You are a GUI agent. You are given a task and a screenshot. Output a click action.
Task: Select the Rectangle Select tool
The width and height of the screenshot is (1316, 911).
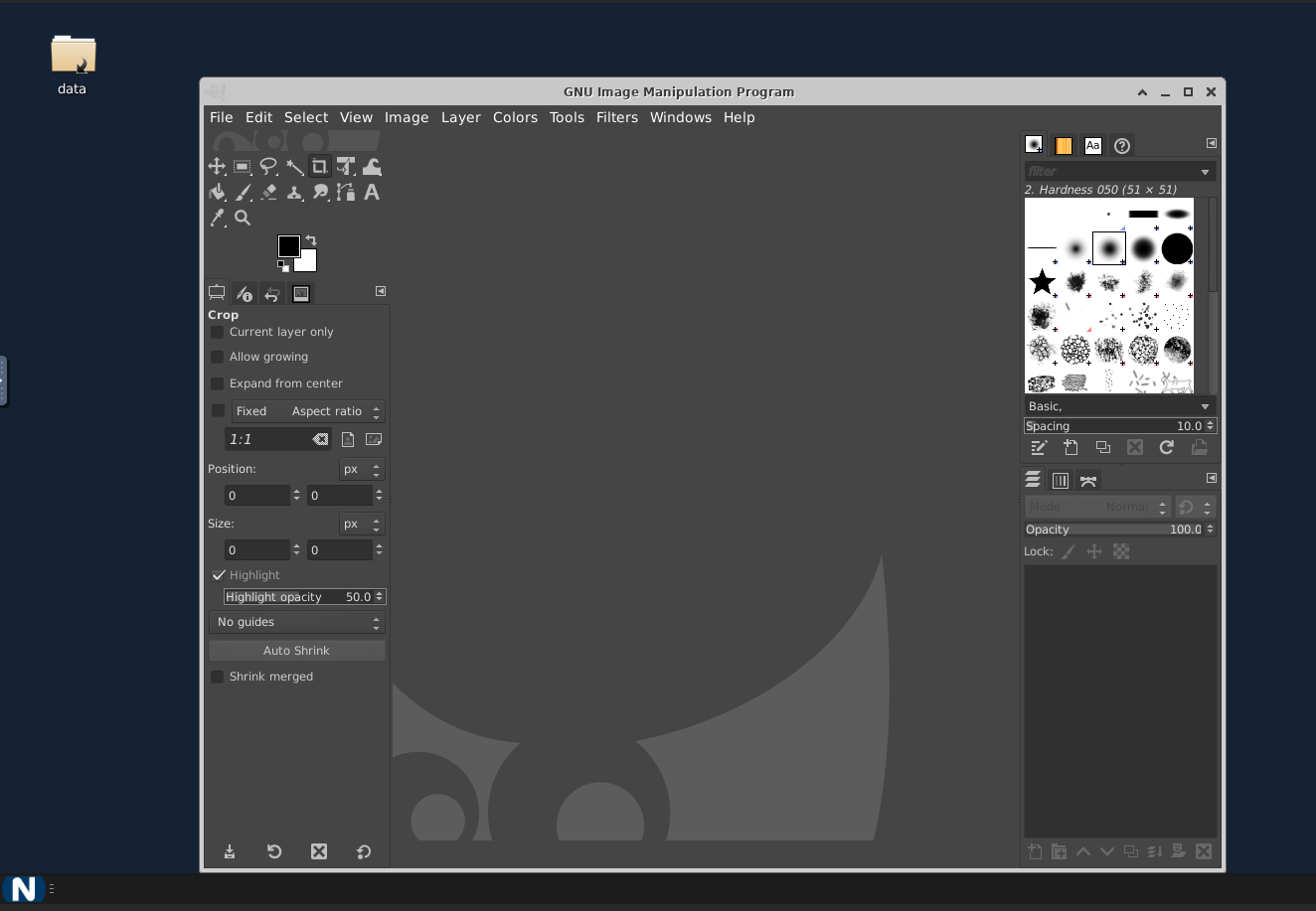click(243, 167)
